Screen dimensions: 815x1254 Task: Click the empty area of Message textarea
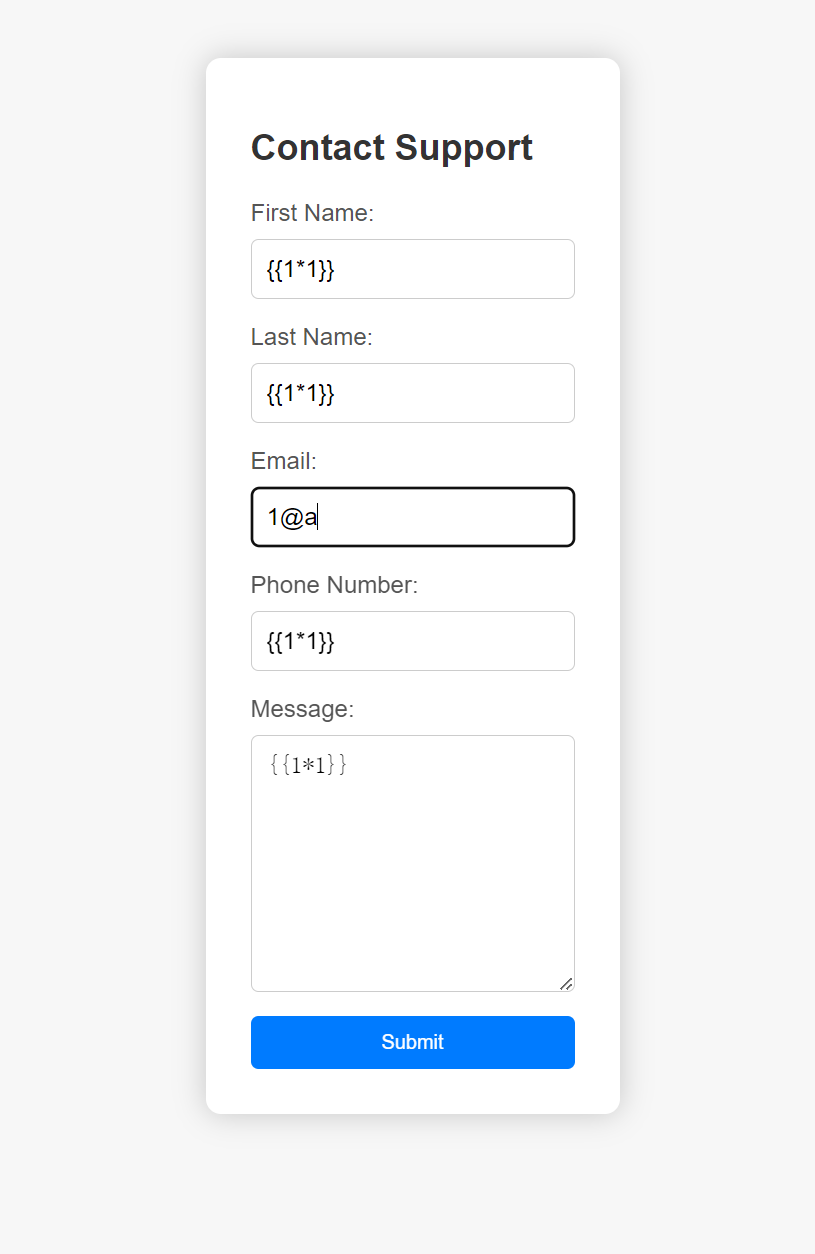click(412, 880)
